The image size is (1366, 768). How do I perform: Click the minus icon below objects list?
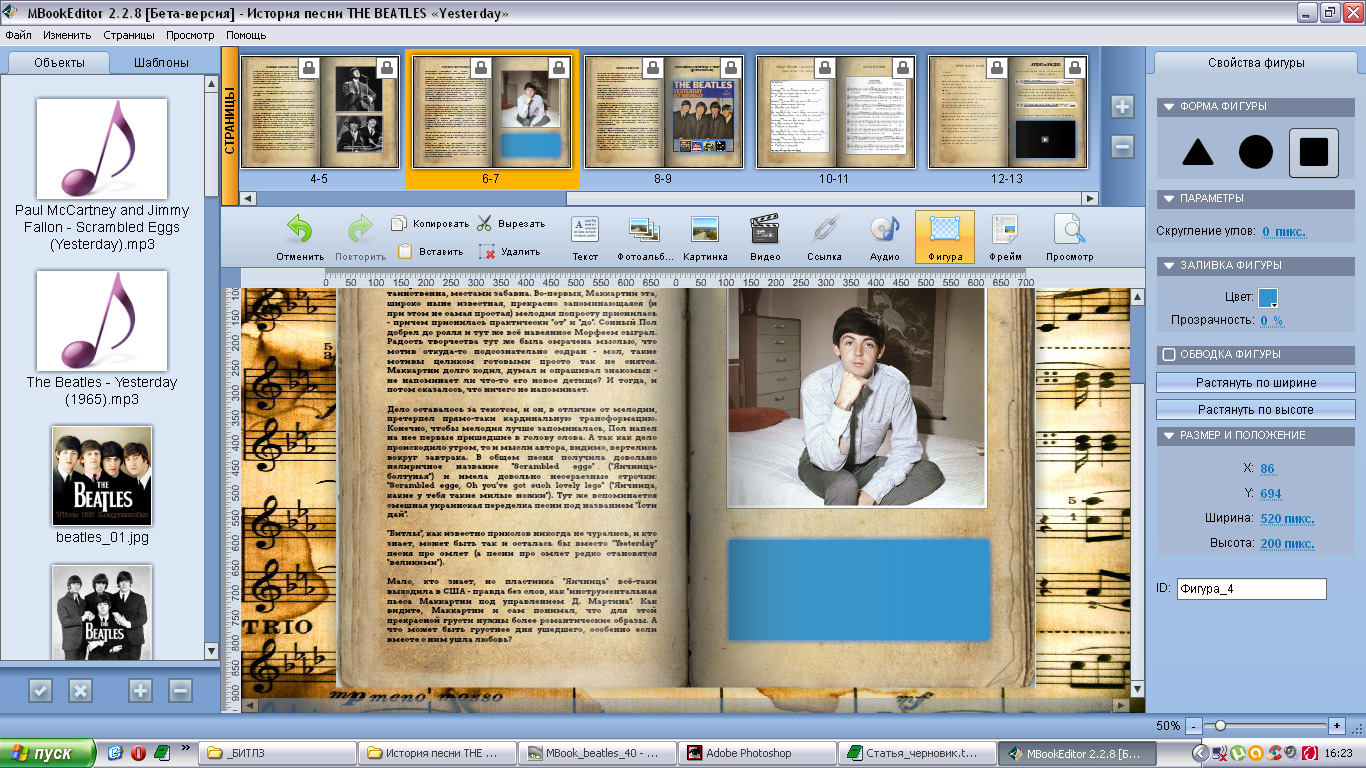pos(180,690)
